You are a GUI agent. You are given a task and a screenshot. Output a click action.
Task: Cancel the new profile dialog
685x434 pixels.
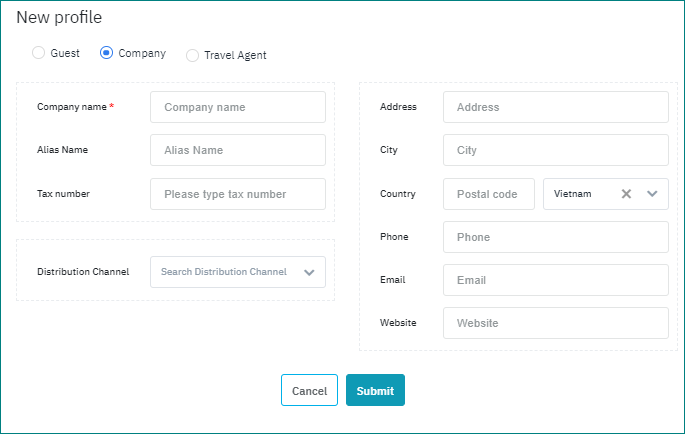tap(309, 390)
